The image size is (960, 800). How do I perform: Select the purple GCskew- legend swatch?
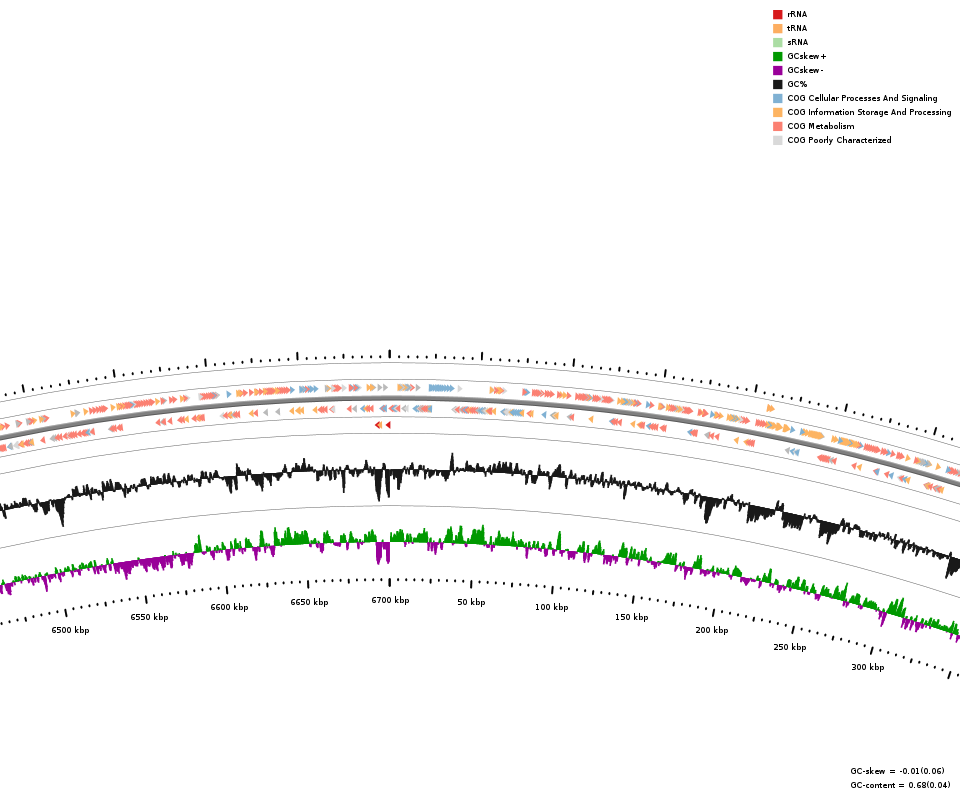click(x=777, y=70)
